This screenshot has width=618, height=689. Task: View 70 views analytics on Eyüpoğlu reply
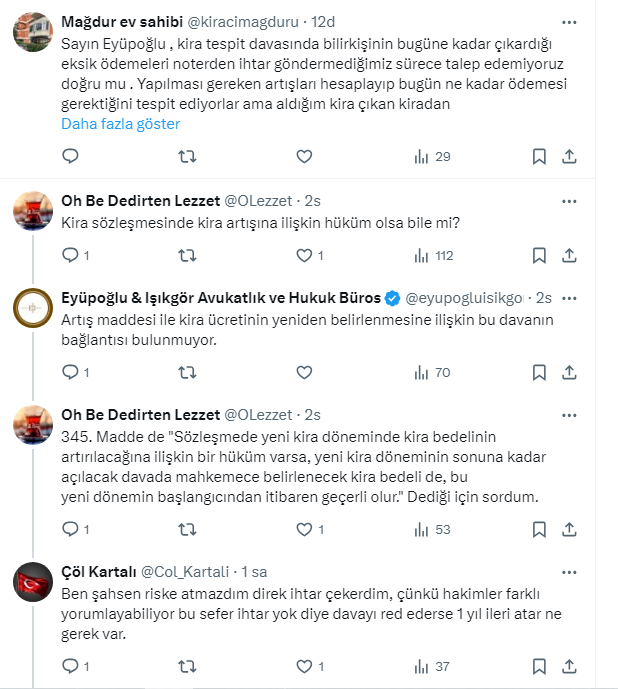(432, 372)
